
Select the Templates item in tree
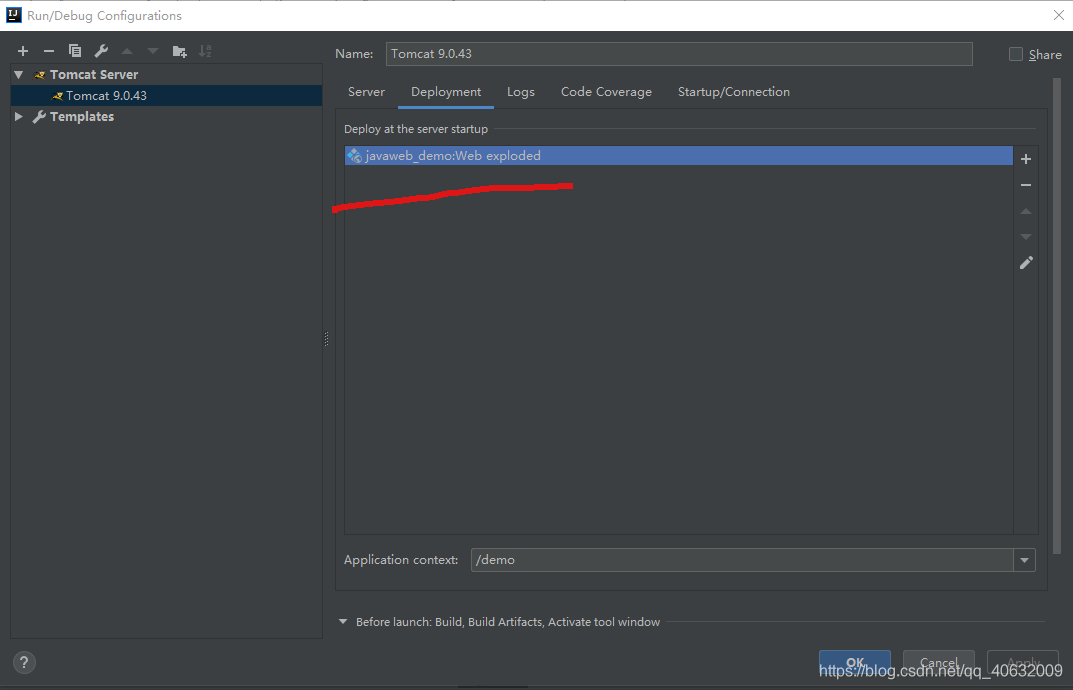[81, 116]
